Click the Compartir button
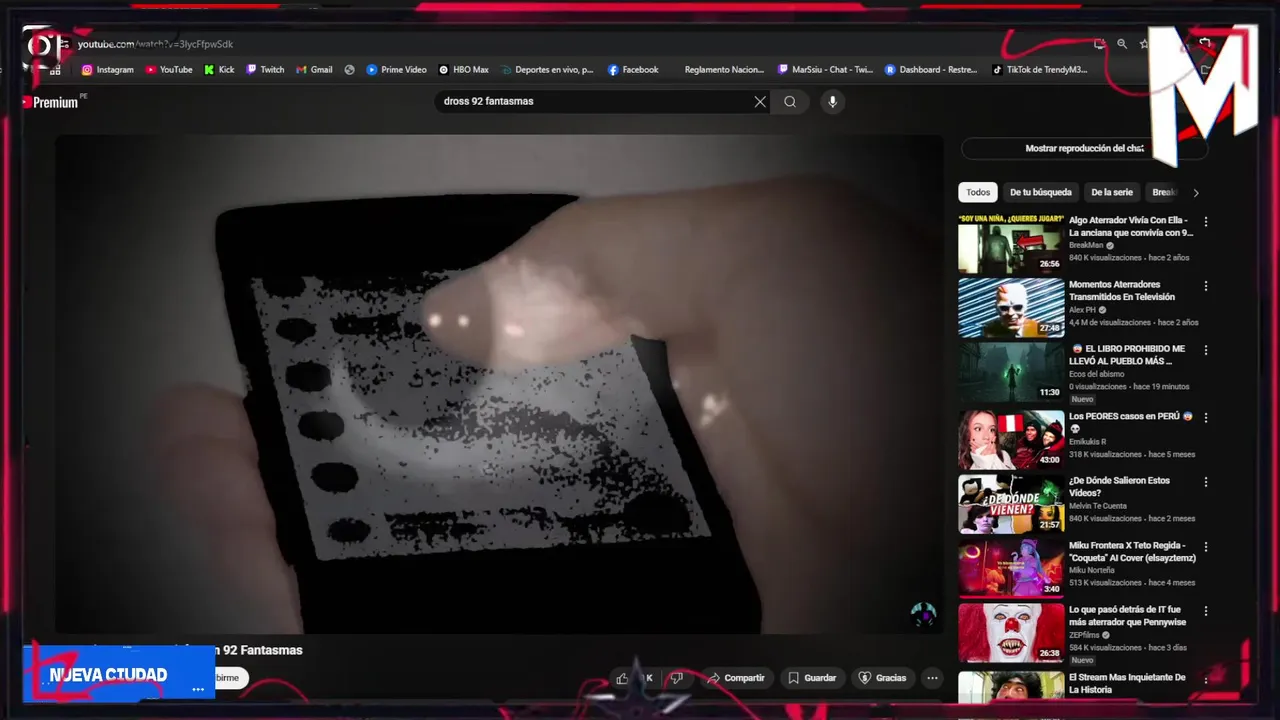Viewport: 1280px width, 720px height. [736, 678]
